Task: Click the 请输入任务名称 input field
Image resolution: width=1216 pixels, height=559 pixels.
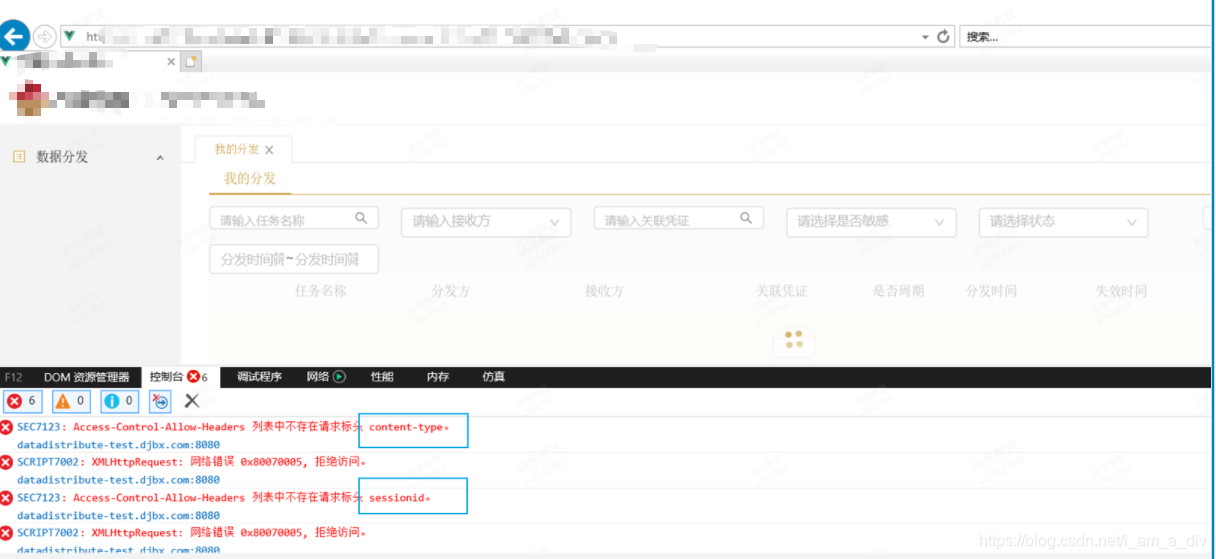Action: [x=294, y=219]
